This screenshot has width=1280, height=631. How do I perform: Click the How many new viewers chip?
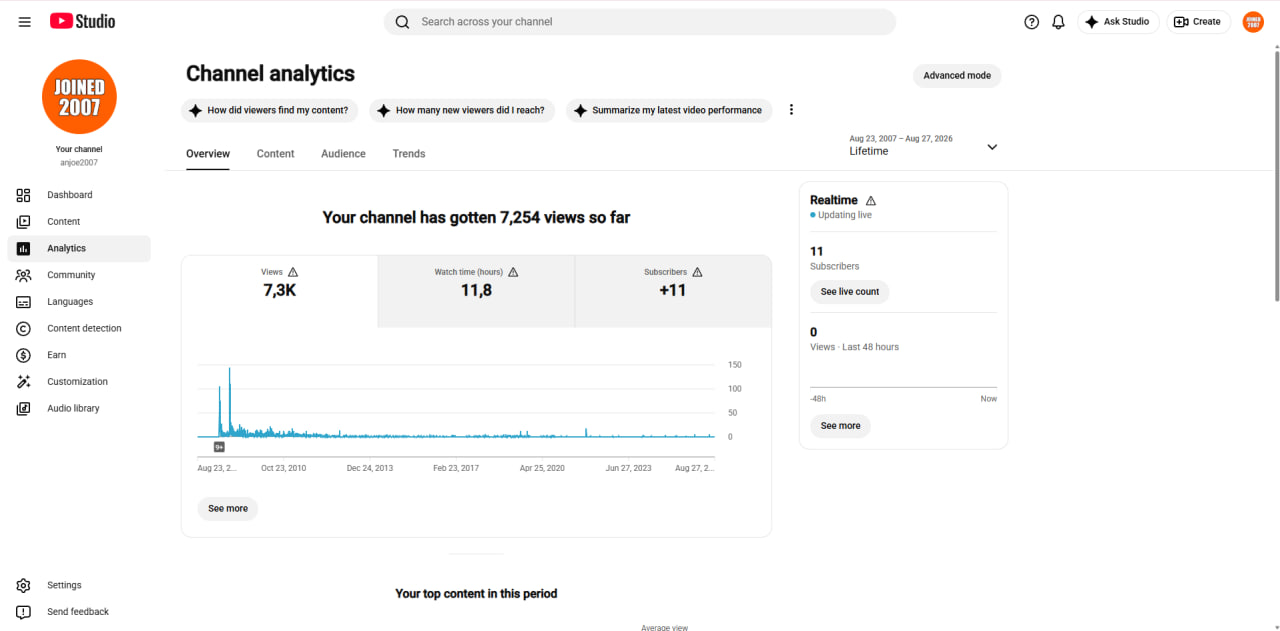(x=462, y=110)
